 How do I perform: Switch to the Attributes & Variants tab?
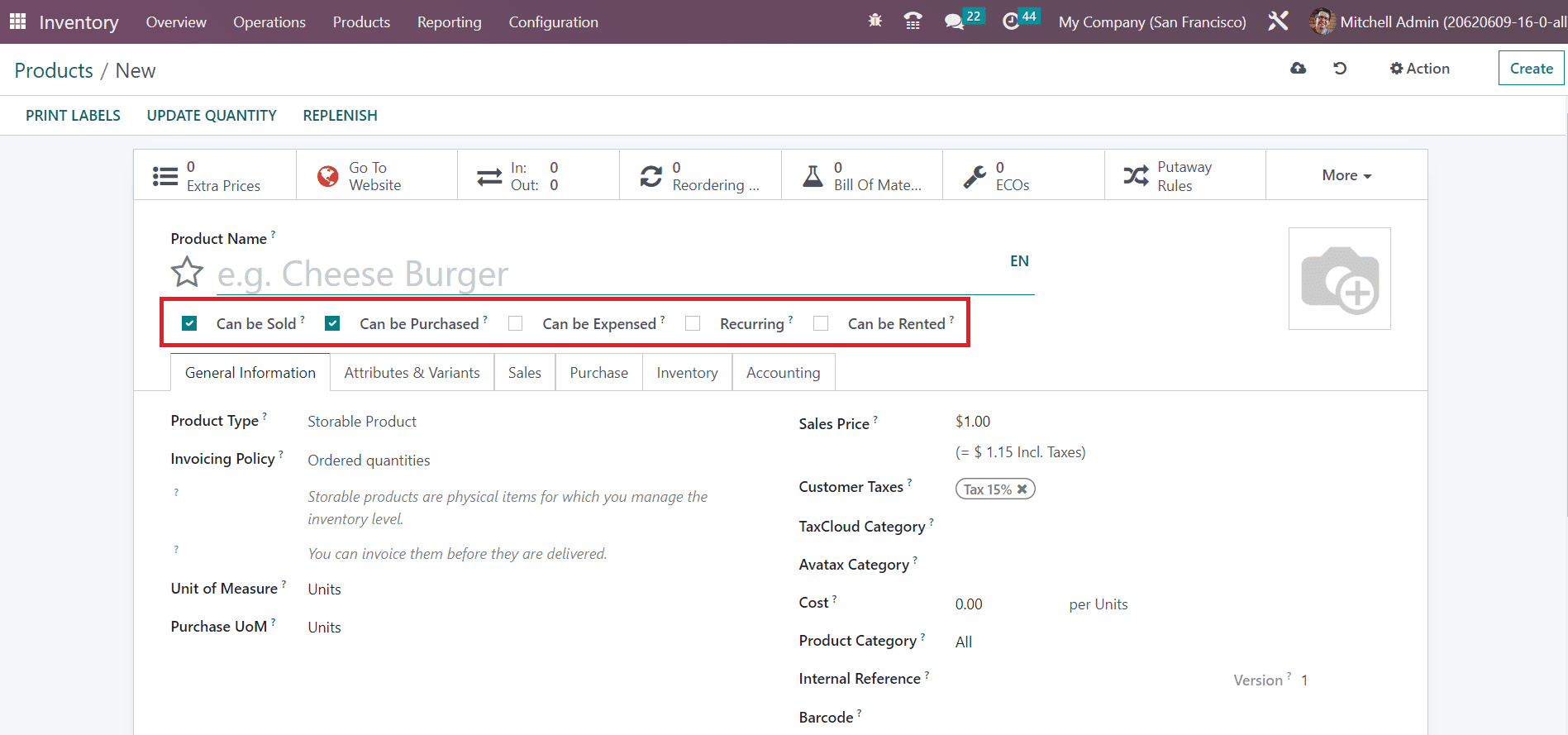pyautogui.click(x=412, y=373)
